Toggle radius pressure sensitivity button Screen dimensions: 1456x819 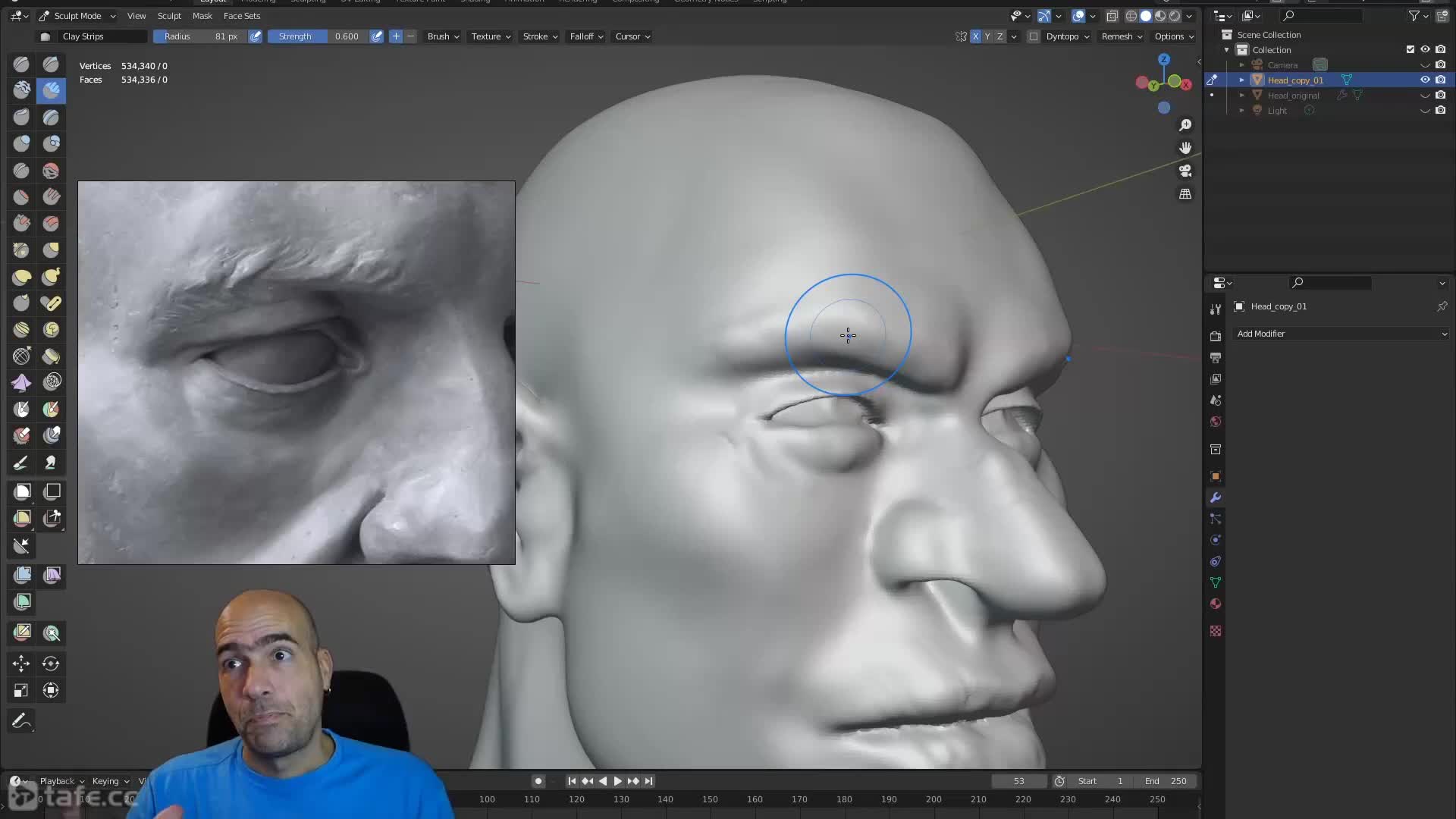click(x=256, y=36)
